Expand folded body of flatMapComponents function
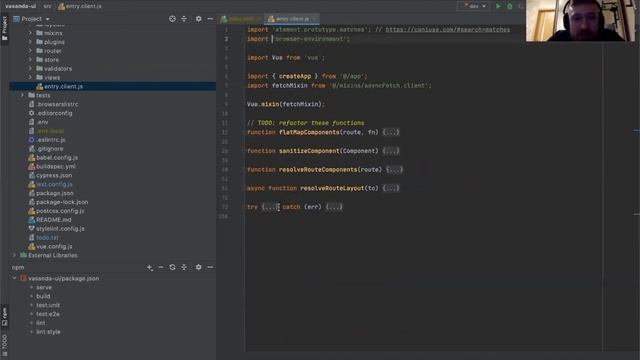 [x=391, y=132]
